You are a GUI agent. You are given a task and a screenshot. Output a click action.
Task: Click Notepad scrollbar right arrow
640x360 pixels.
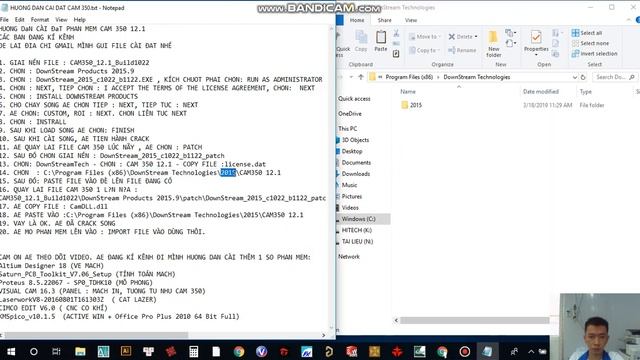click(x=324, y=335)
